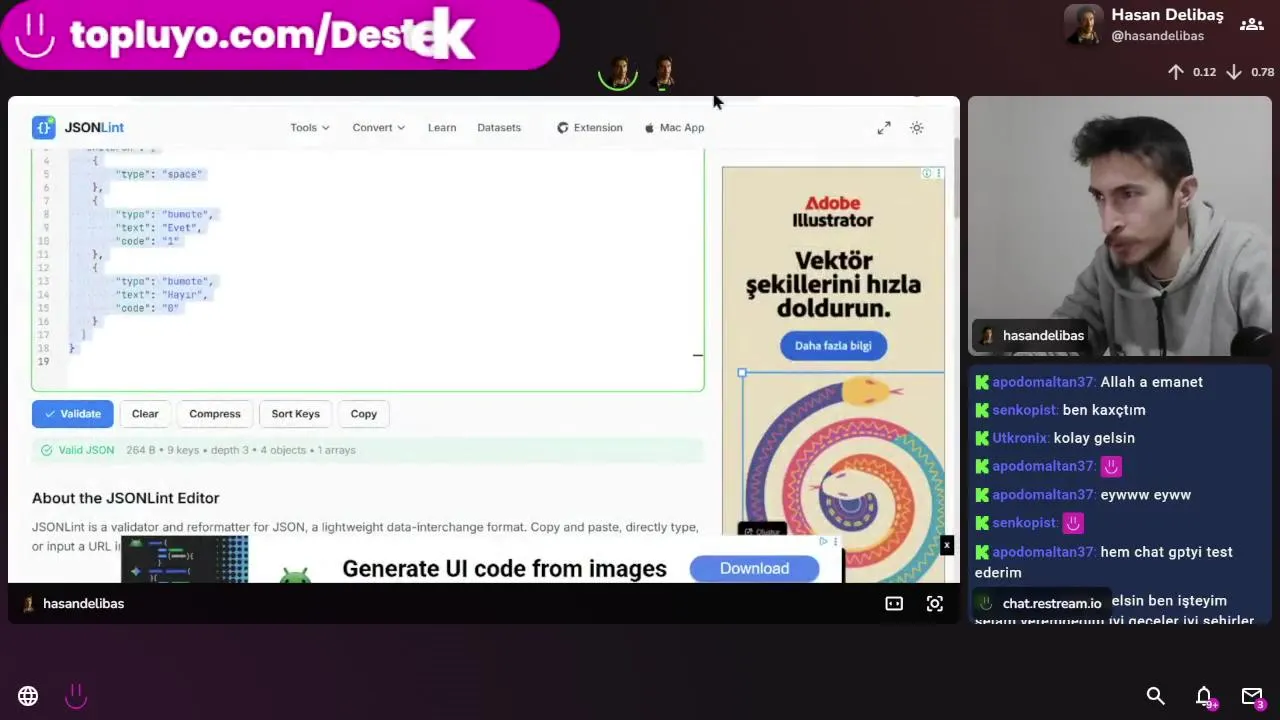
Task: Open the Convert dropdown menu
Action: point(379,128)
